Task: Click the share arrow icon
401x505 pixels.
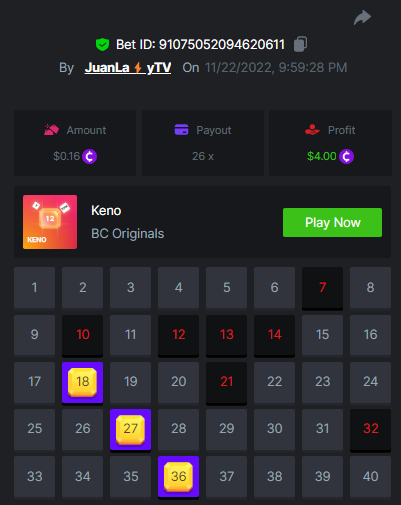Action: [x=362, y=17]
